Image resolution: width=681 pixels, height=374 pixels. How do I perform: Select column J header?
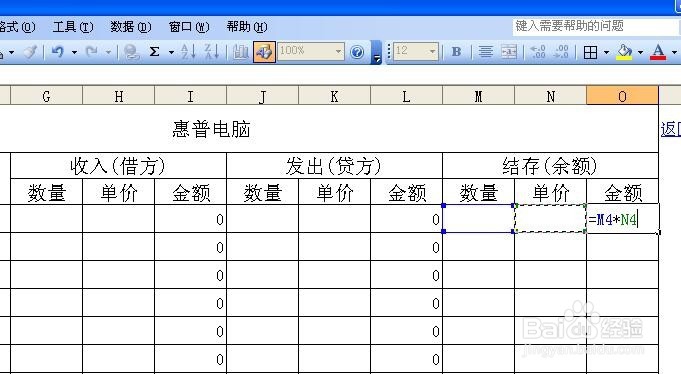pyautogui.click(x=263, y=96)
